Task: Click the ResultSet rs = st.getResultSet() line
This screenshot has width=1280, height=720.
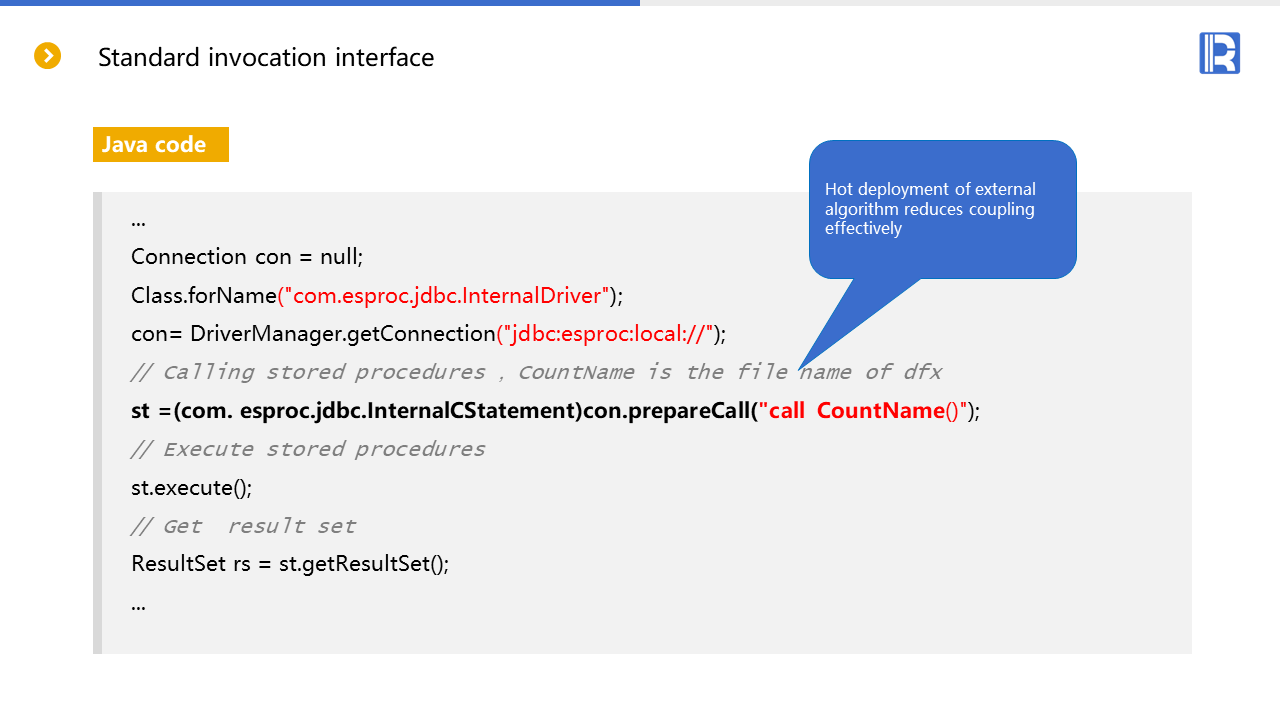Action: pyautogui.click(x=290, y=564)
